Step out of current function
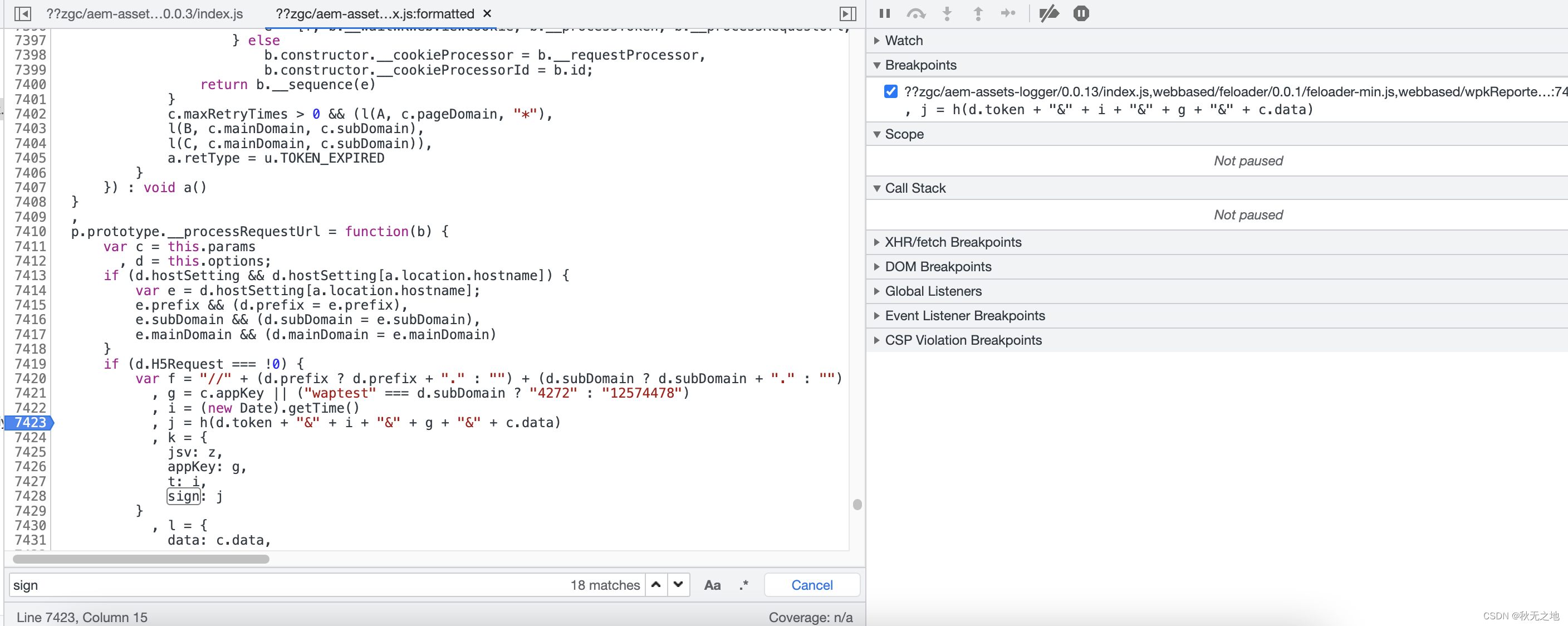The image size is (1568, 626). (978, 13)
